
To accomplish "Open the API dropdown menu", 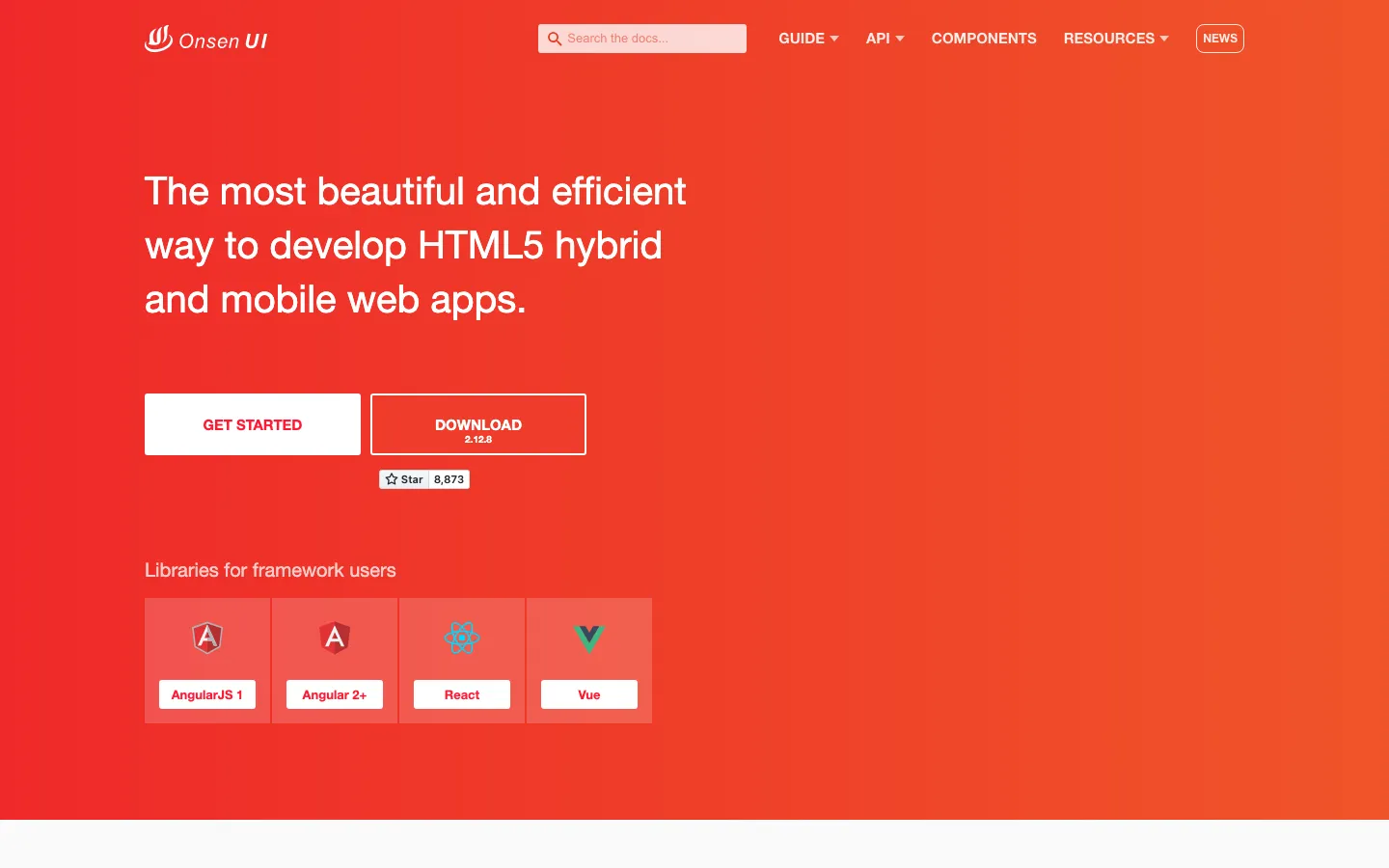I will 885,39.
